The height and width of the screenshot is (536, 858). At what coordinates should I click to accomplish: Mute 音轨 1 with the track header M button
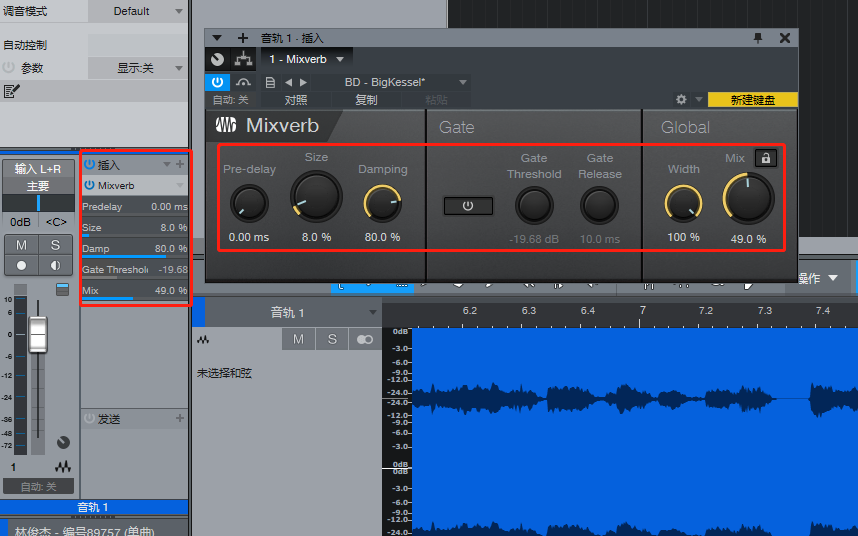point(298,339)
